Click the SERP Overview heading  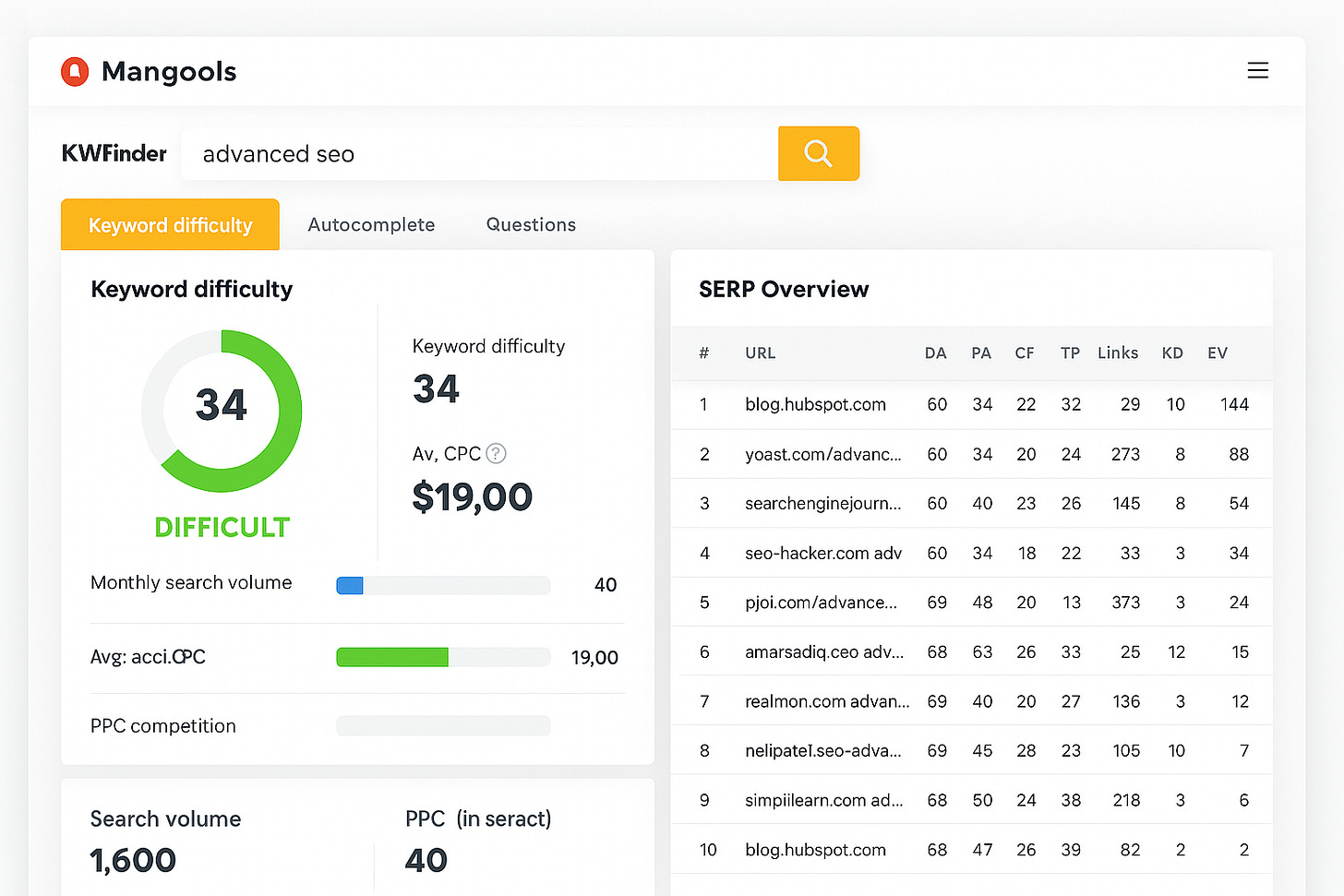pyautogui.click(x=784, y=289)
